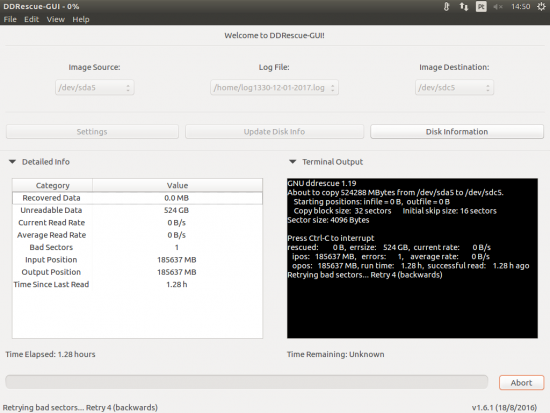Viewport: 550px width, 413px height.
Task: Select the Average Read Rate row
Action: tap(138, 235)
